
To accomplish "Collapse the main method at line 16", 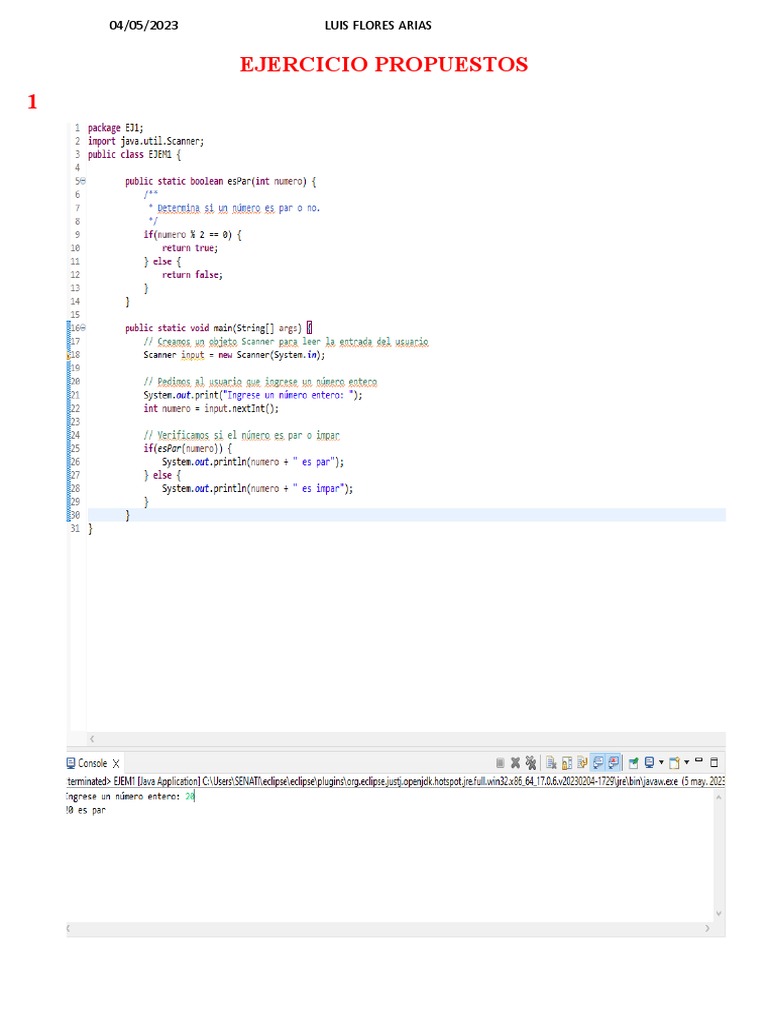I will tap(82, 327).
